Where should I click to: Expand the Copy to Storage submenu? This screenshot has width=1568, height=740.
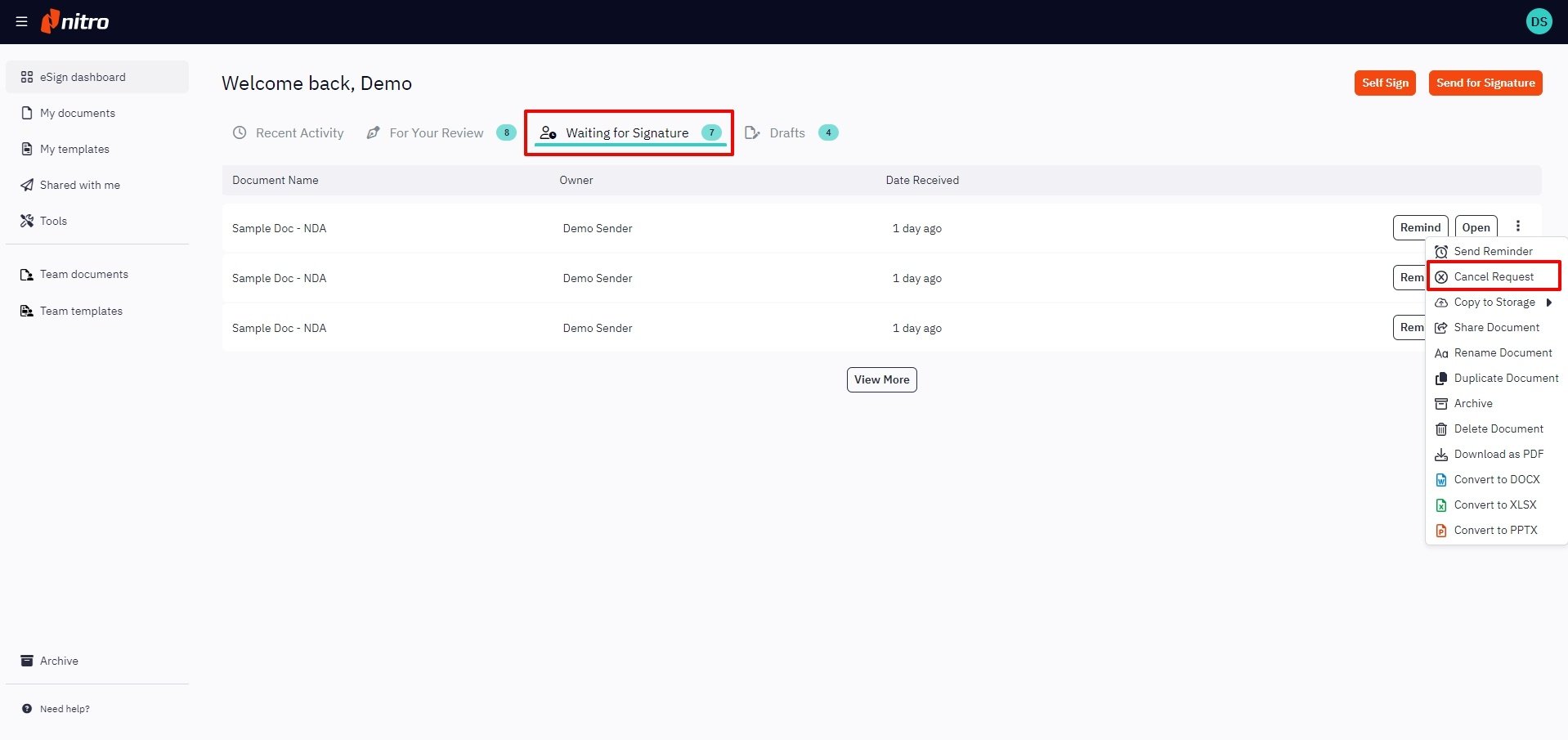[x=1493, y=302]
